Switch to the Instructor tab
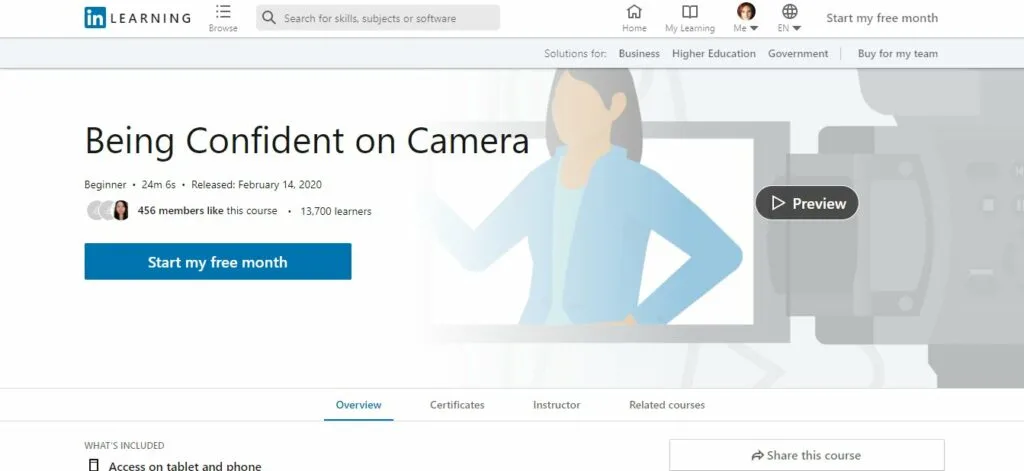The width and height of the screenshot is (1024, 471). click(x=556, y=405)
